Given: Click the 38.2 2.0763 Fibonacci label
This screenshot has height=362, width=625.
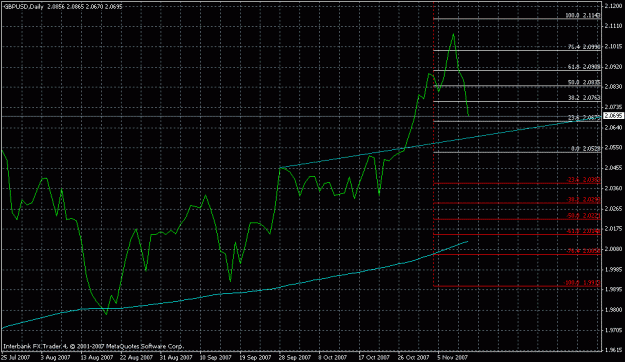Looking at the screenshot, I should (x=584, y=98).
